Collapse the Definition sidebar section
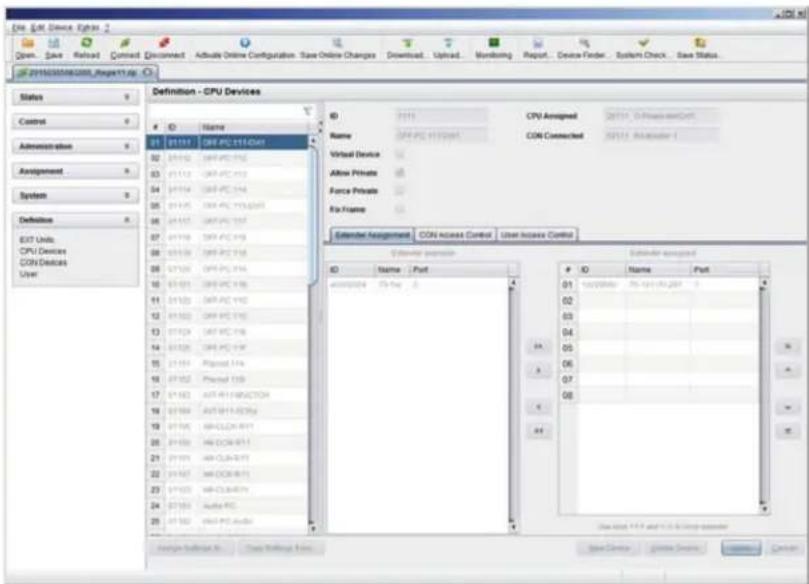 point(75,220)
